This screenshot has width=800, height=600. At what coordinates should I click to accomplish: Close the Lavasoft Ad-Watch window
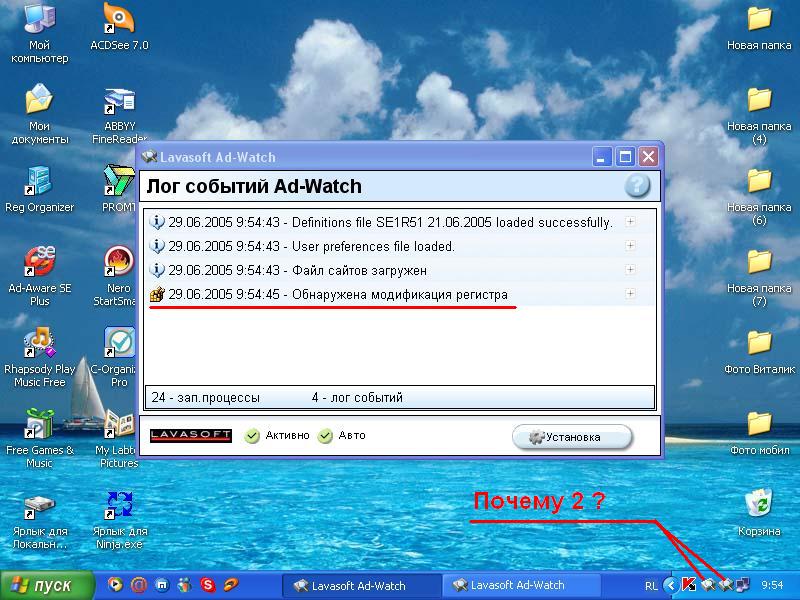648,157
